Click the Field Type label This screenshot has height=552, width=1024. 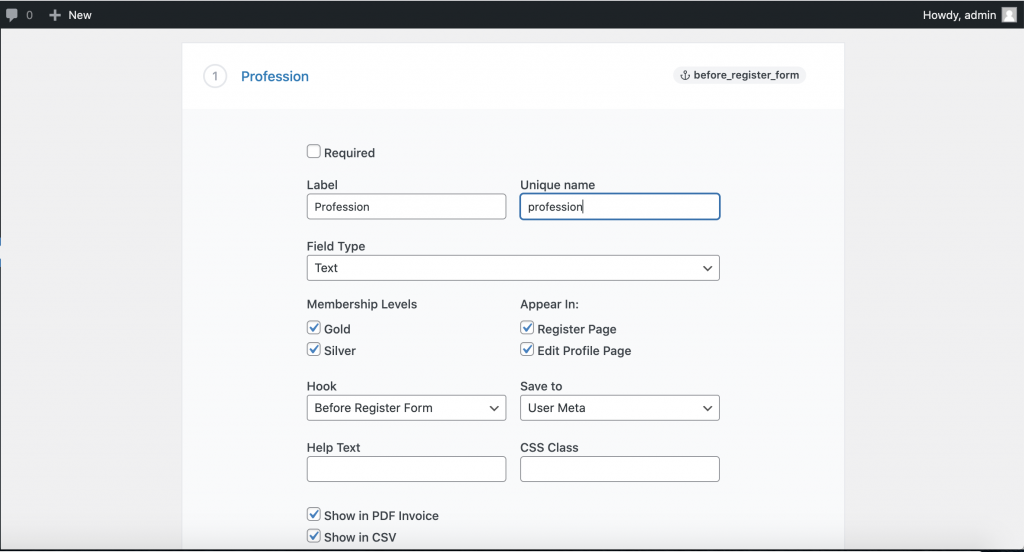coord(336,246)
